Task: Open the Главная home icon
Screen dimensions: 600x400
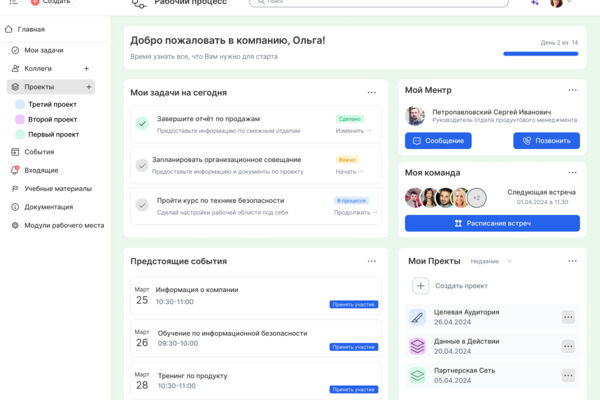Action: pyautogui.click(x=9, y=29)
